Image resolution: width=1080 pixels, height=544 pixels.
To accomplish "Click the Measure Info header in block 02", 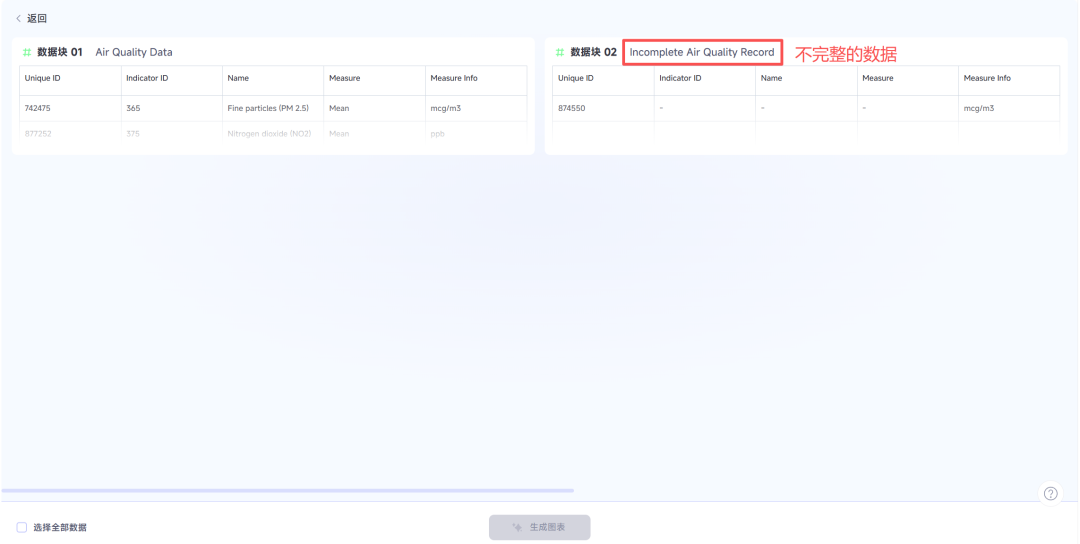I will tap(986, 78).
